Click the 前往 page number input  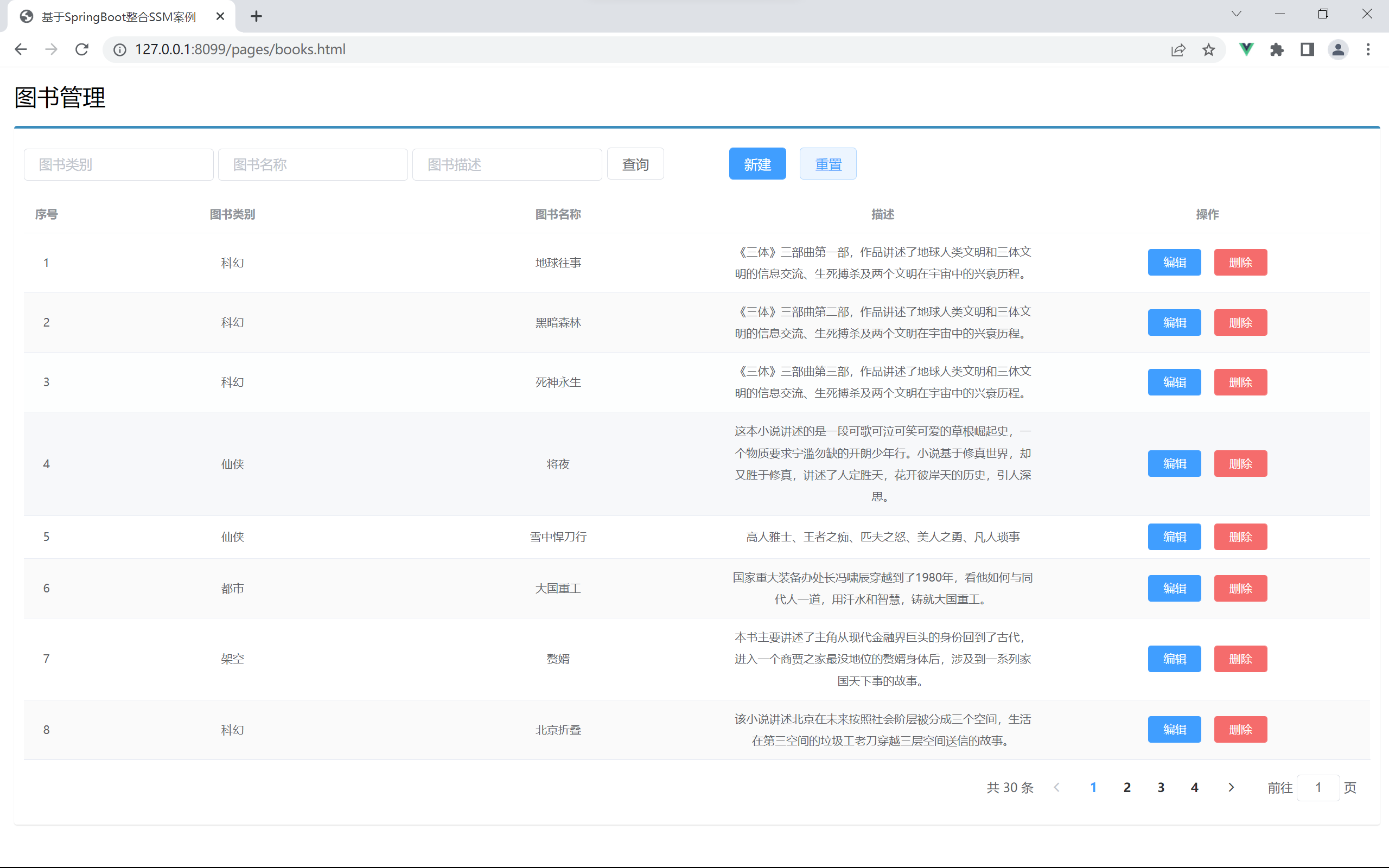tap(1318, 787)
